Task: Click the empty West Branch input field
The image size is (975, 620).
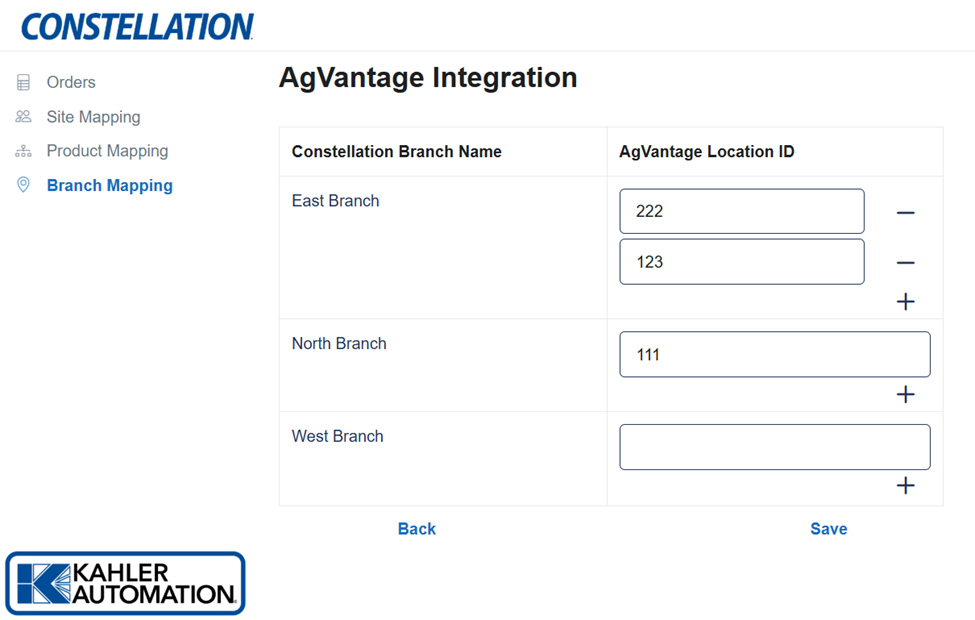Action: pyautogui.click(x=774, y=447)
